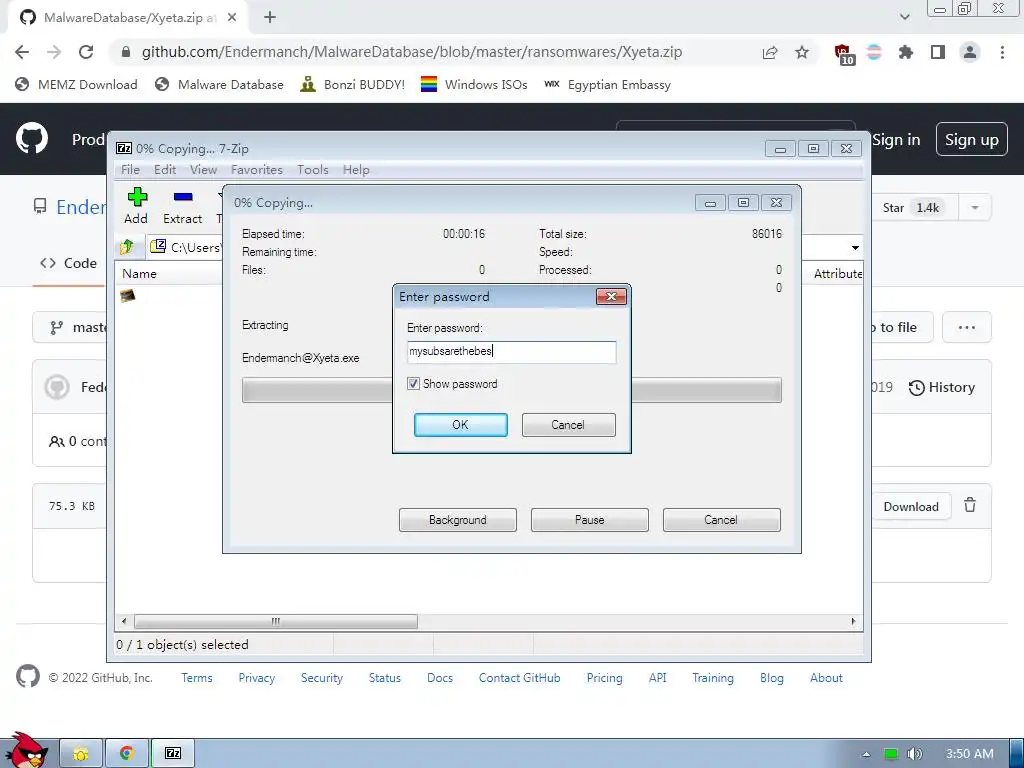Click the 7-Zip horizontal scrollbar thumb
The width and height of the screenshot is (1024, 768).
(x=276, y=621)
